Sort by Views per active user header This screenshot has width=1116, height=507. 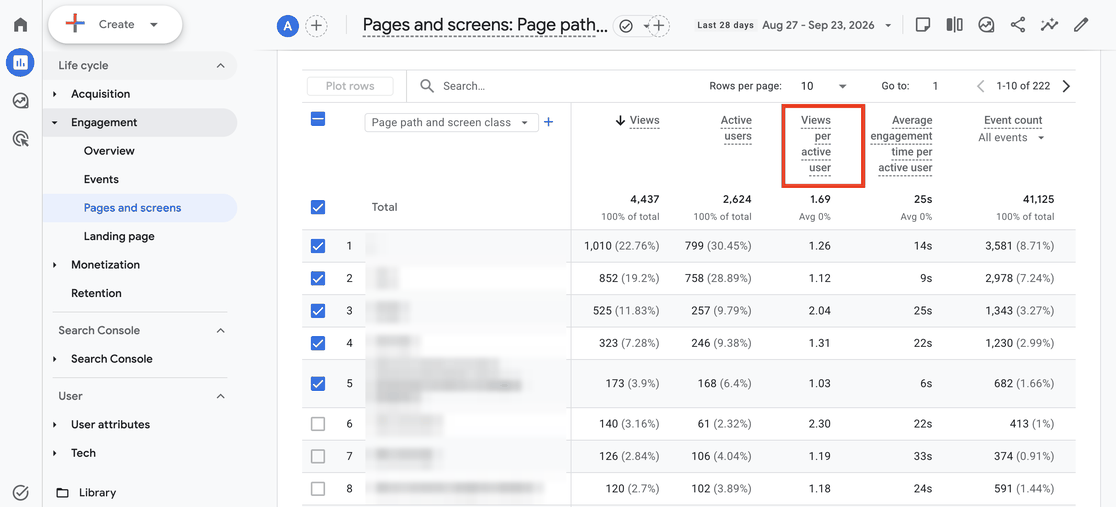click(x=816, y=145)
